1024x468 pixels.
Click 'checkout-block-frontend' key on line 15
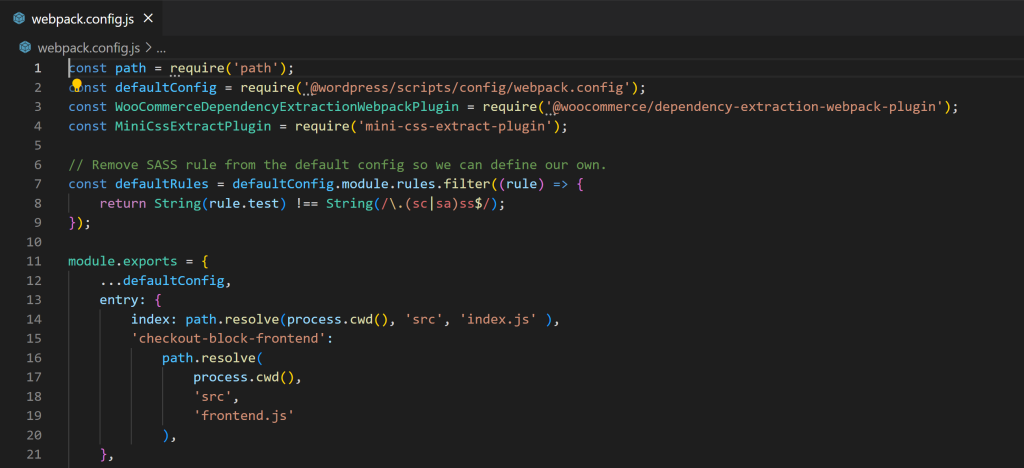point(228,339)
